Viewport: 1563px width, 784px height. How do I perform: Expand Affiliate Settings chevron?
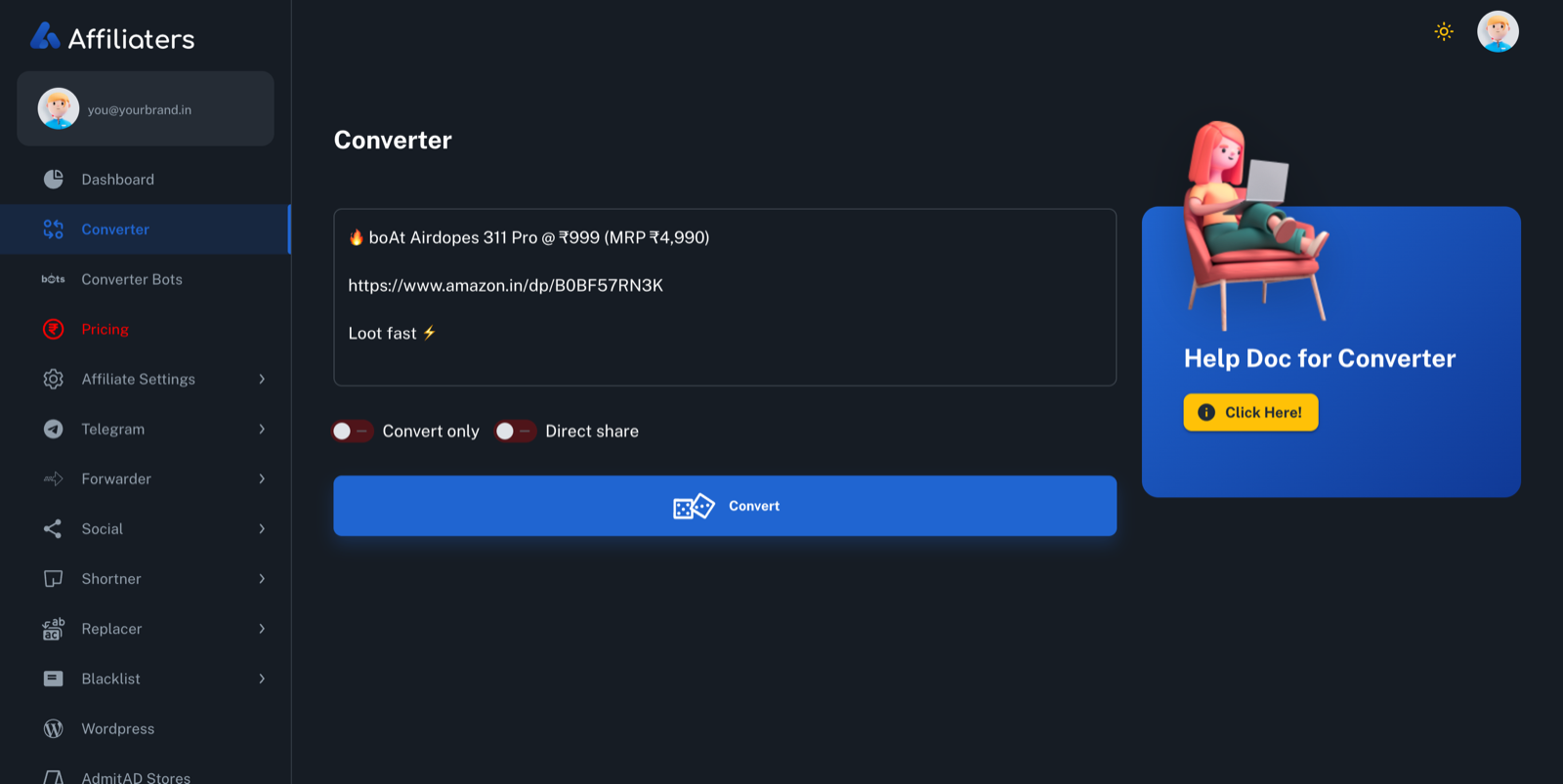click(262, 379)
